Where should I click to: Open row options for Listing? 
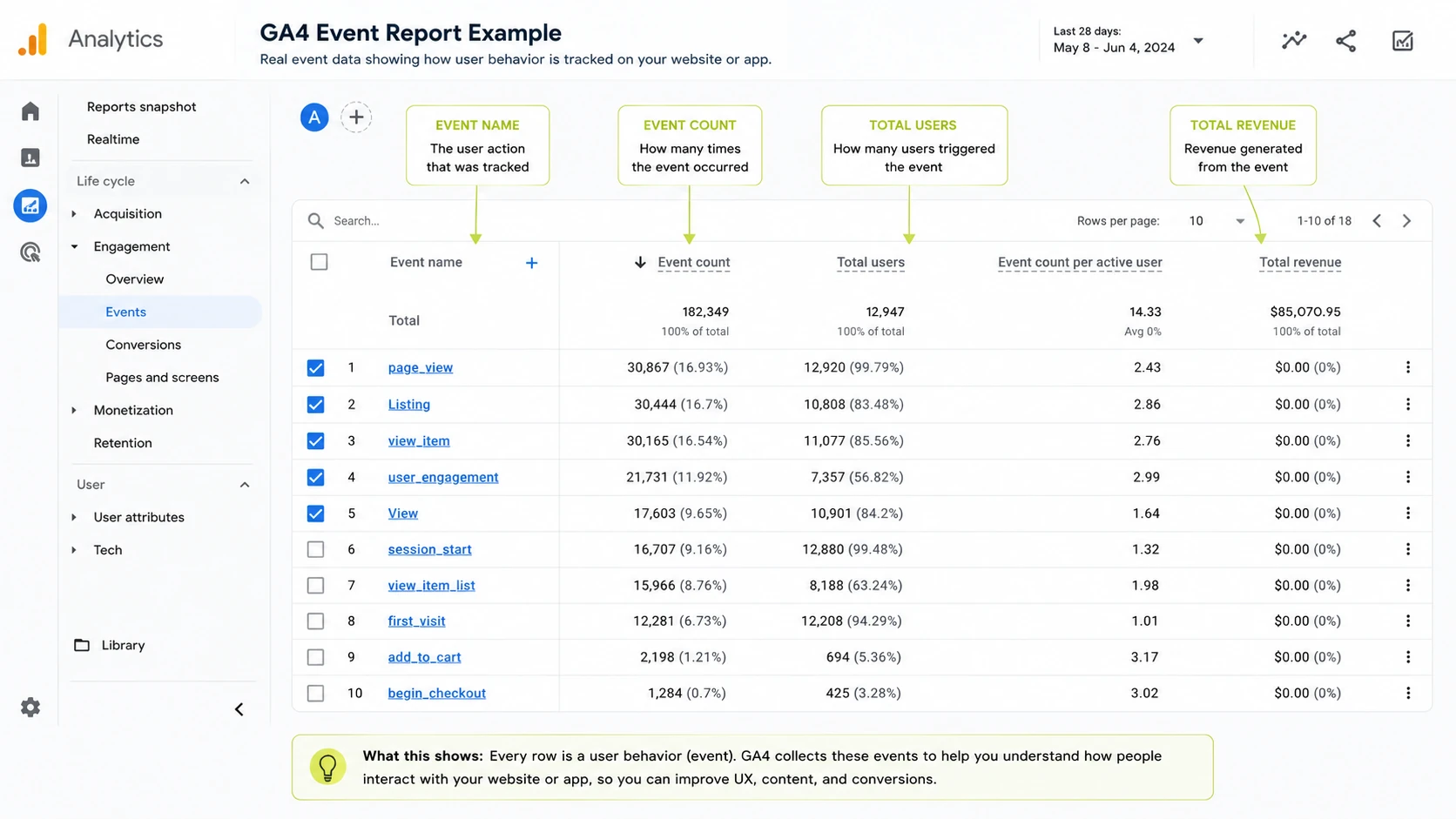(x=1408, y=404)
